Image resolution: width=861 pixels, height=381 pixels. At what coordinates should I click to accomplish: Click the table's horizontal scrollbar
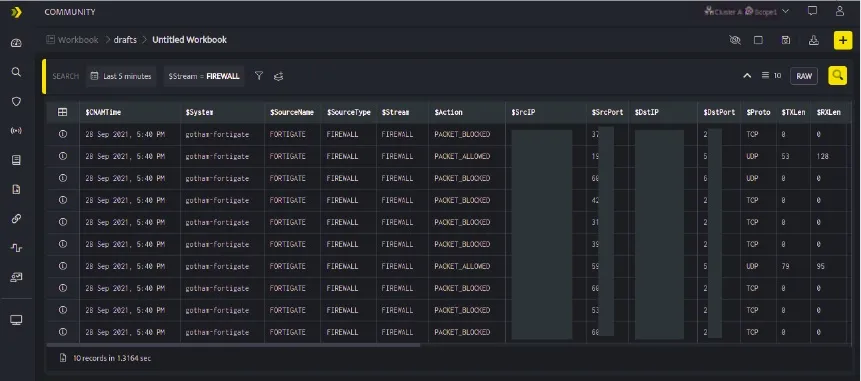coord(233,345)
